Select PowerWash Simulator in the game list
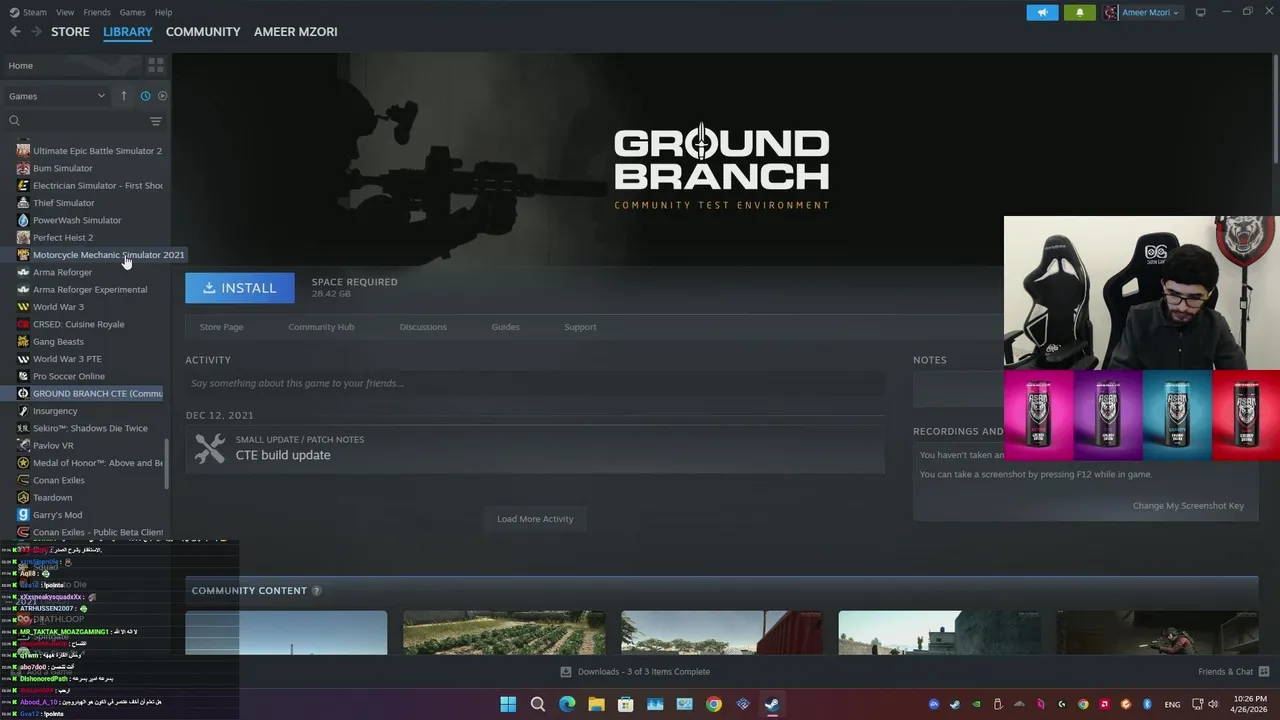 pyautogui.click(x=77, y=220)
